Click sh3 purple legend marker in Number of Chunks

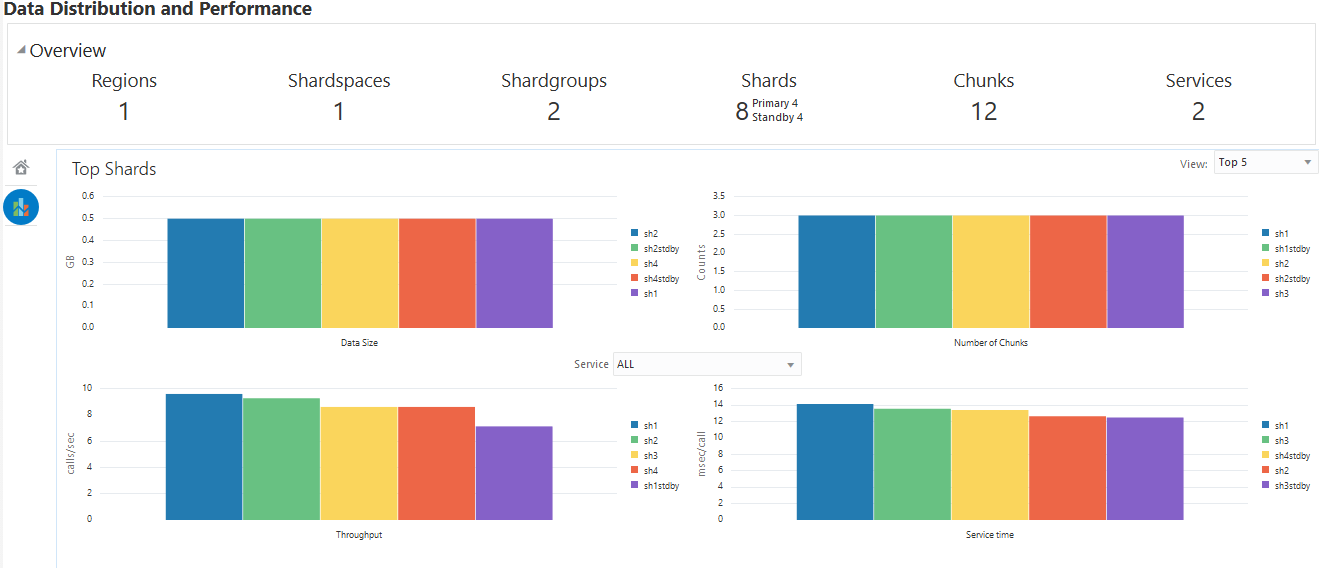pyautogui.click(x=1265, y=293)
